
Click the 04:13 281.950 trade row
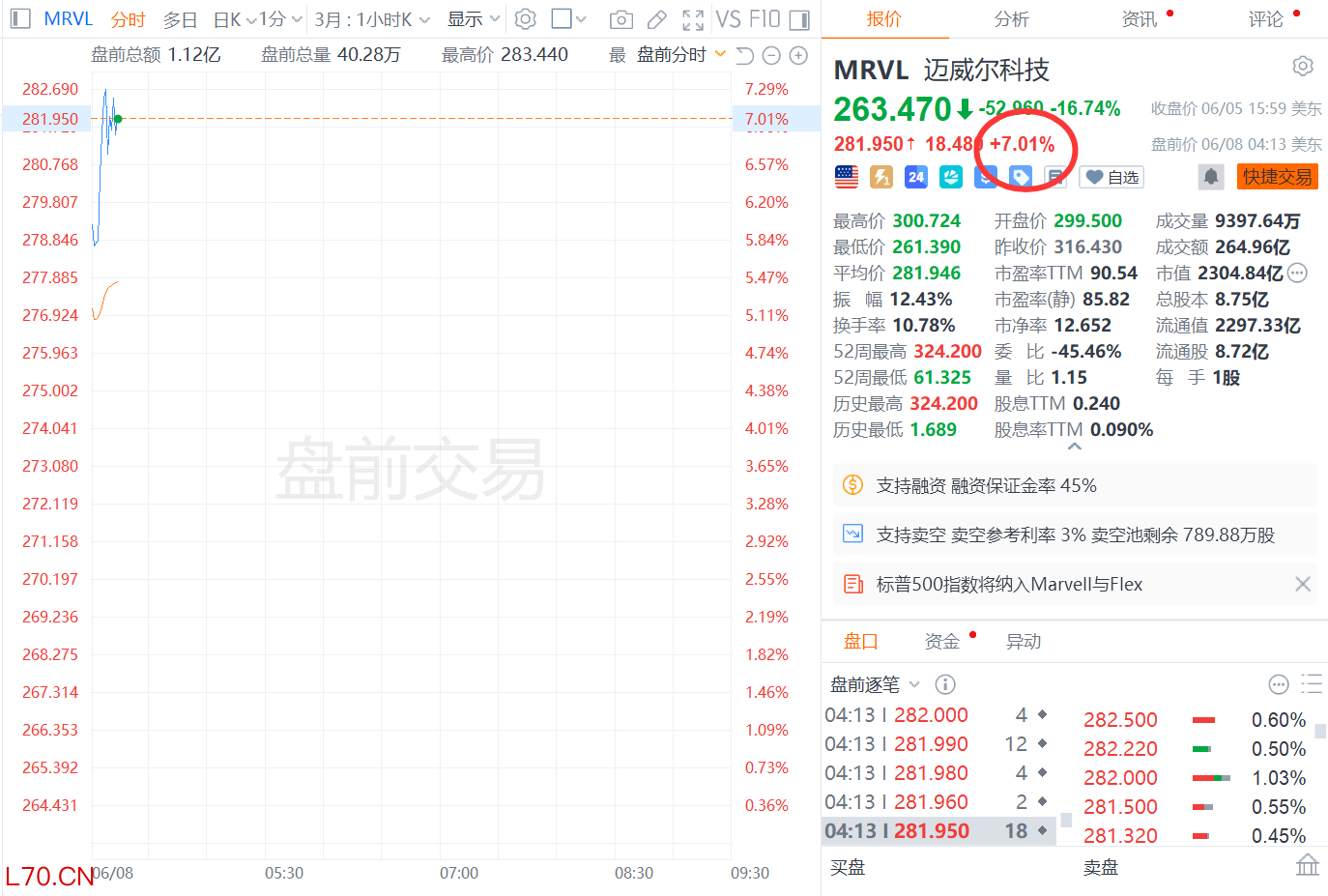937,831
